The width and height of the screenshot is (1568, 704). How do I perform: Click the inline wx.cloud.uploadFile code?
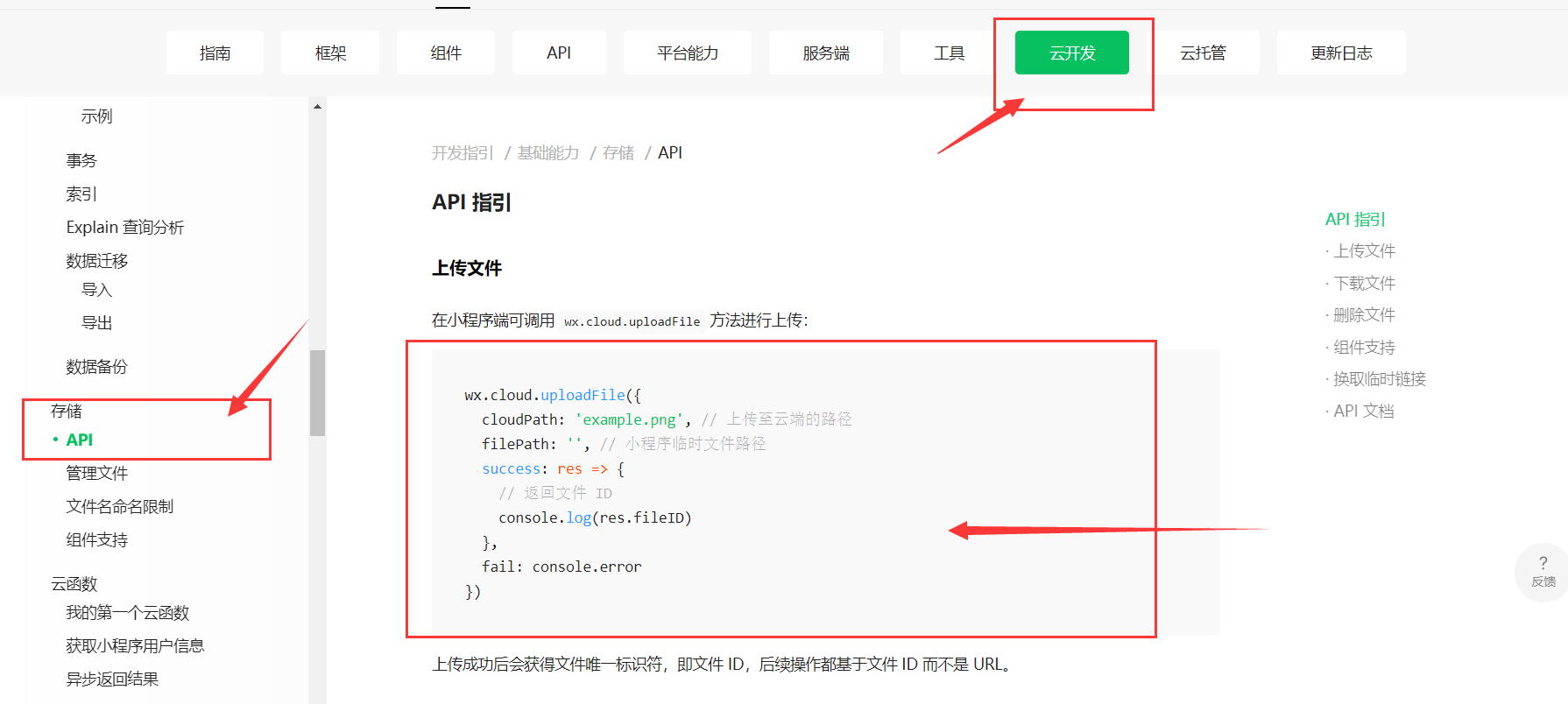(632, 321)
